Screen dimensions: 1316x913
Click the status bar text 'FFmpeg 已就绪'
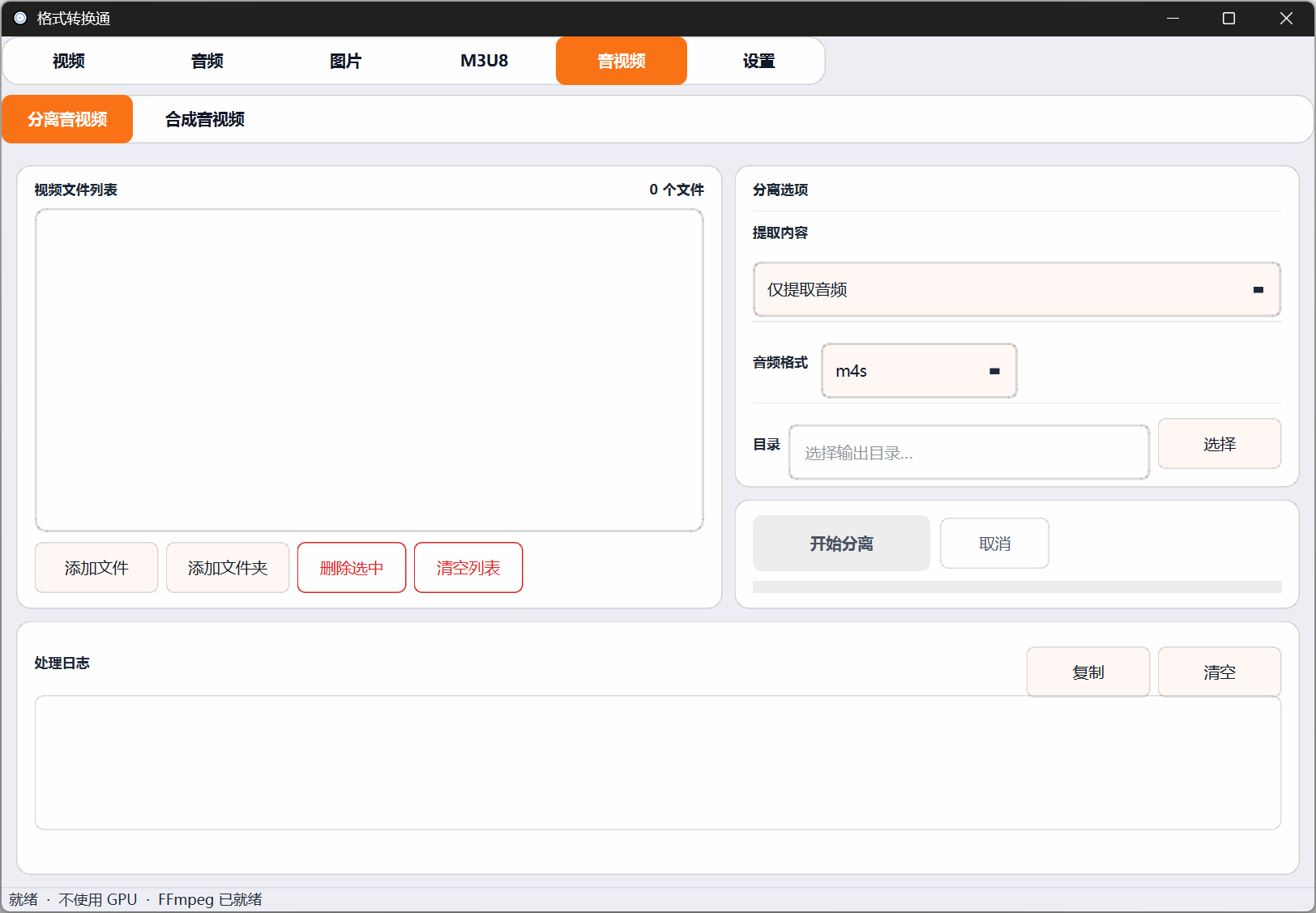tap(210, 899)
